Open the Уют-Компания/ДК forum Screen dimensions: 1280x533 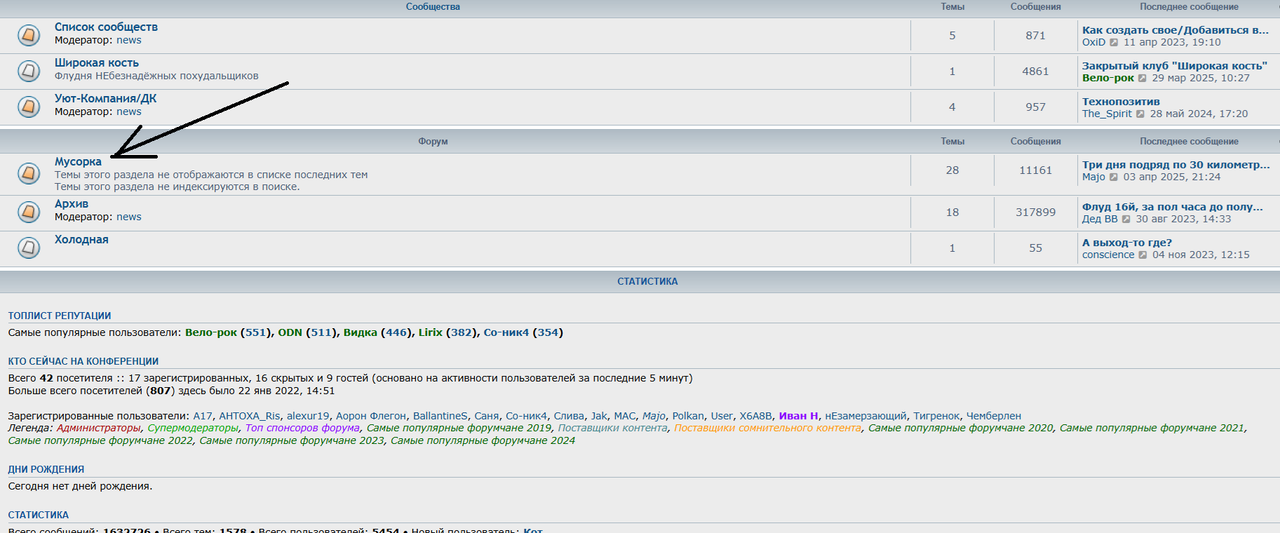tap(105, 99)
